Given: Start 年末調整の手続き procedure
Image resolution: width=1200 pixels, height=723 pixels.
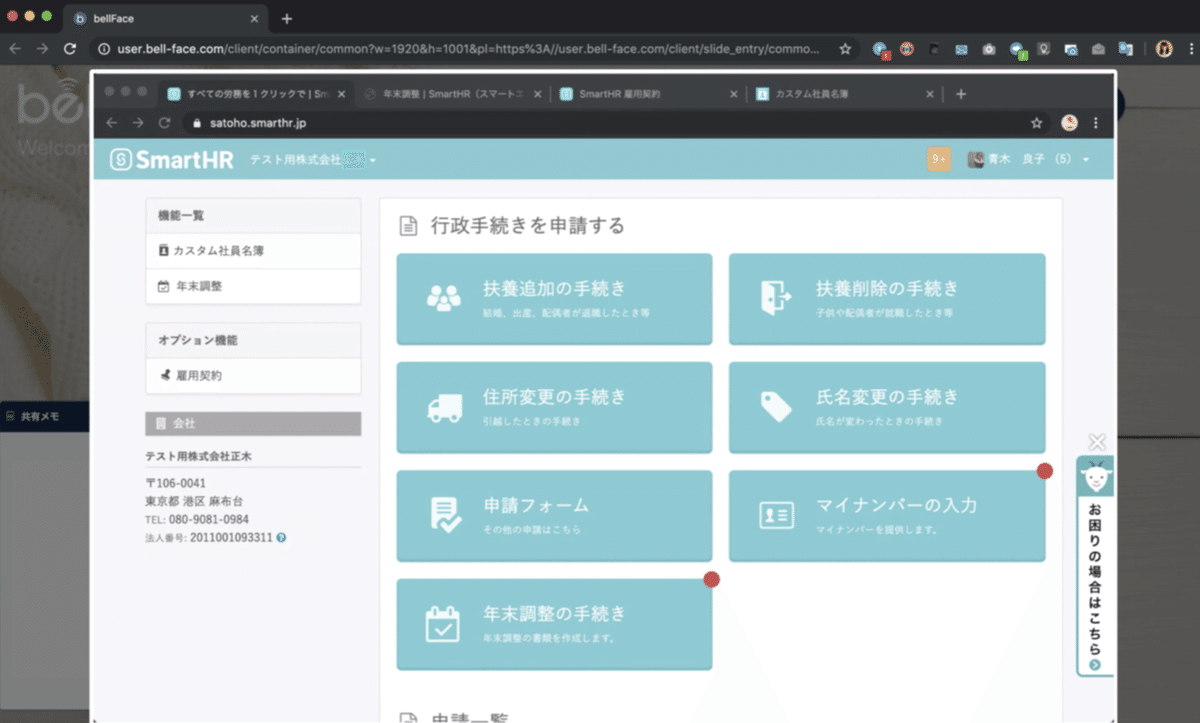Looking at the screenshot, I should (554, 623).
